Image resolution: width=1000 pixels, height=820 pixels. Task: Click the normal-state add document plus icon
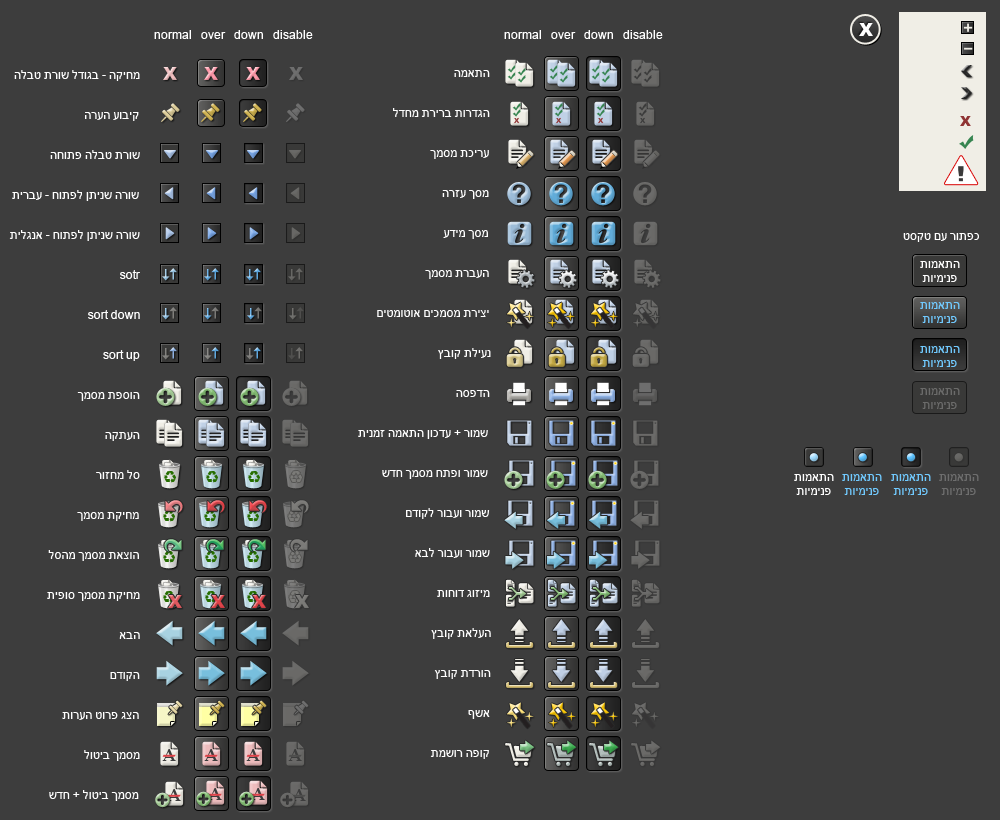pyautogui.click(x=169, y=394)
